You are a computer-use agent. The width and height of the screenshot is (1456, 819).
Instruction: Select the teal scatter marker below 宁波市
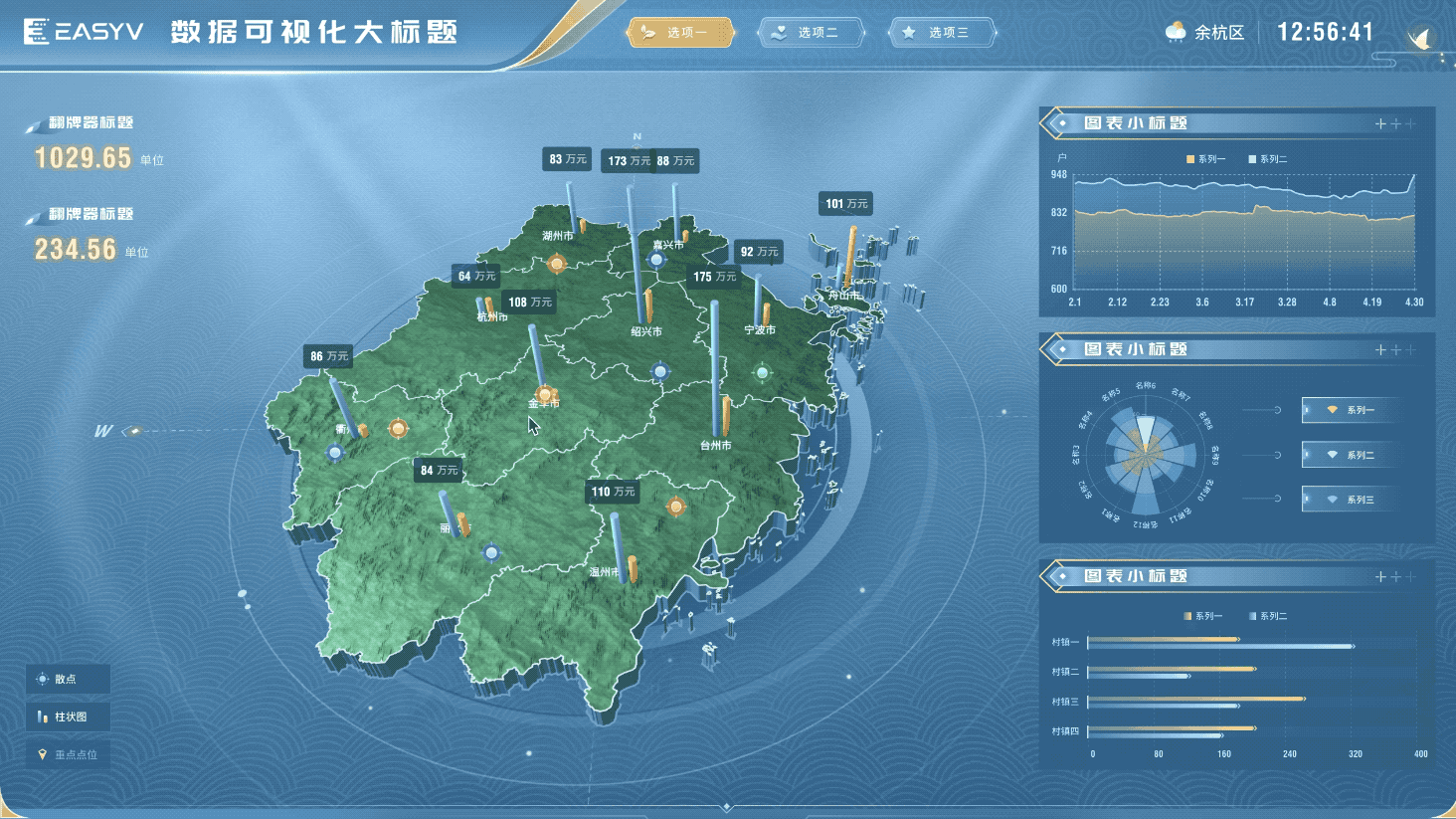(x=762, y=373)
